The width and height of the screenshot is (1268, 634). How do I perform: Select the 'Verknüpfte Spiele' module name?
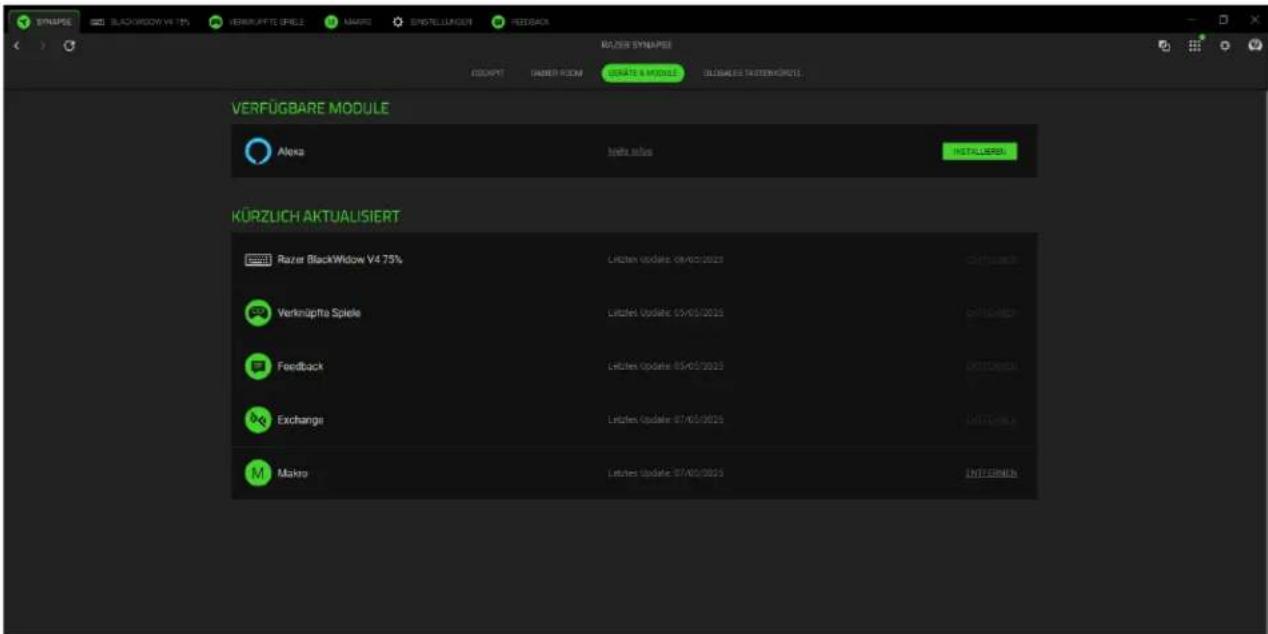pyautogui.click(x=319, y=313)
